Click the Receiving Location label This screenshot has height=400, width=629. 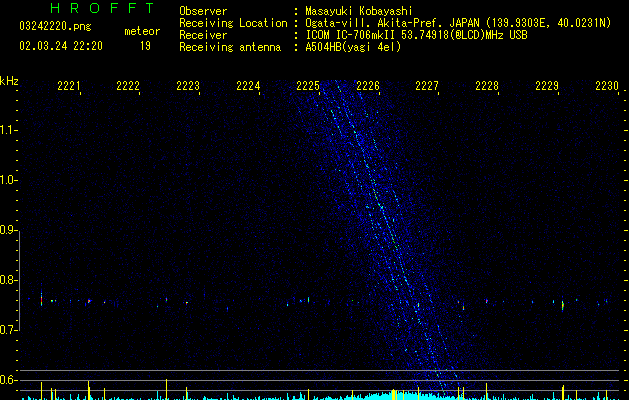[x=233, y=23]
